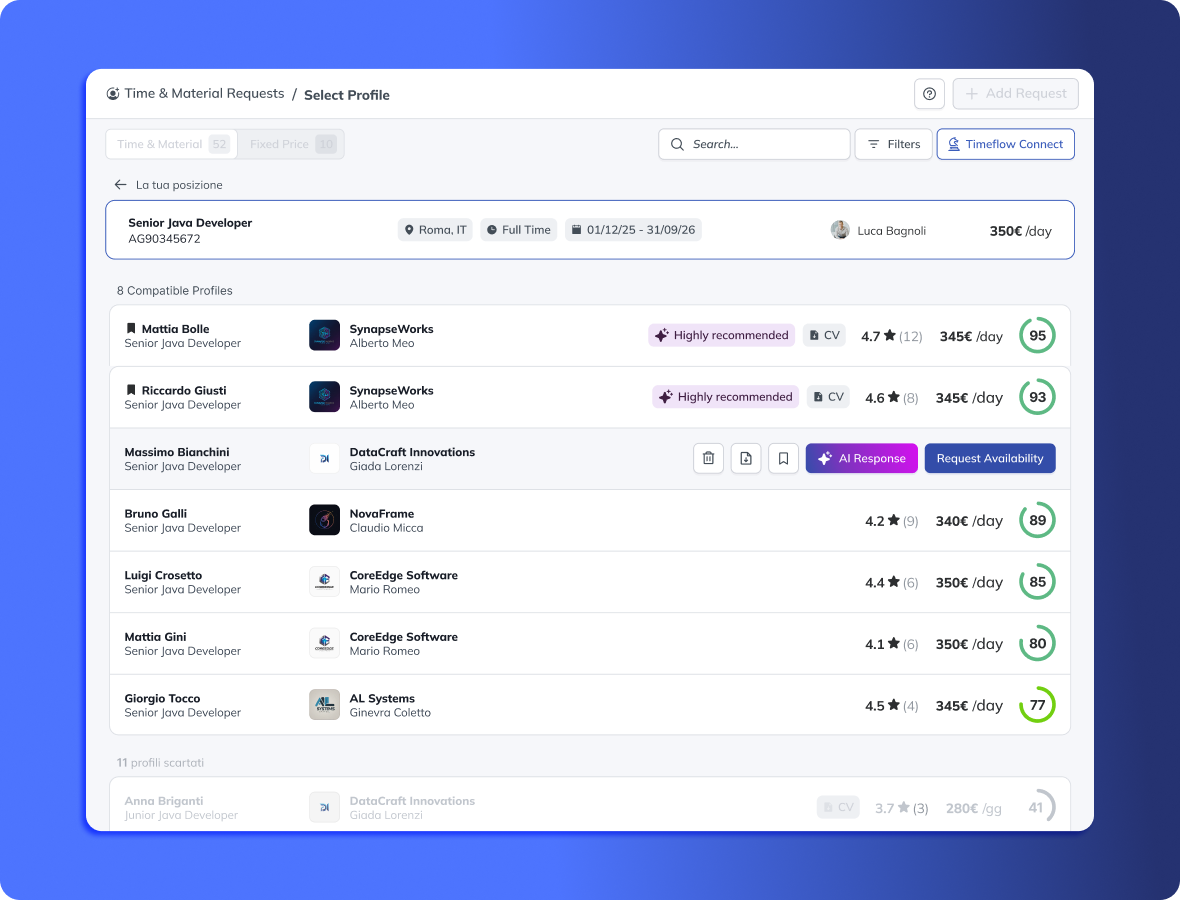Toggle bookmark on Riccardo Giusti

(131, 390)
